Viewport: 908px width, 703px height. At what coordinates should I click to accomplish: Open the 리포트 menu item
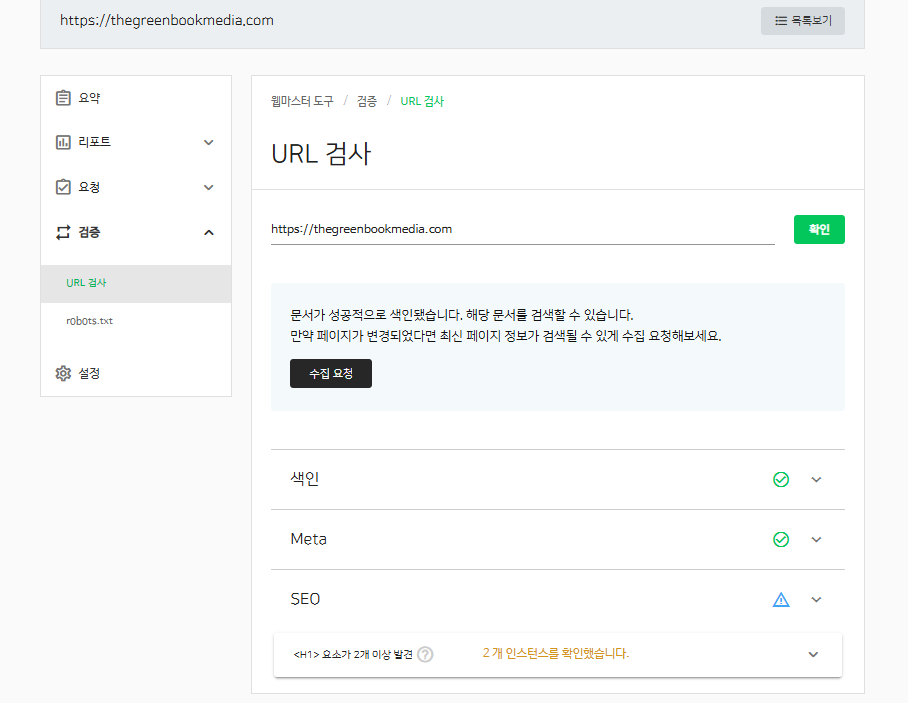[136, 142]
